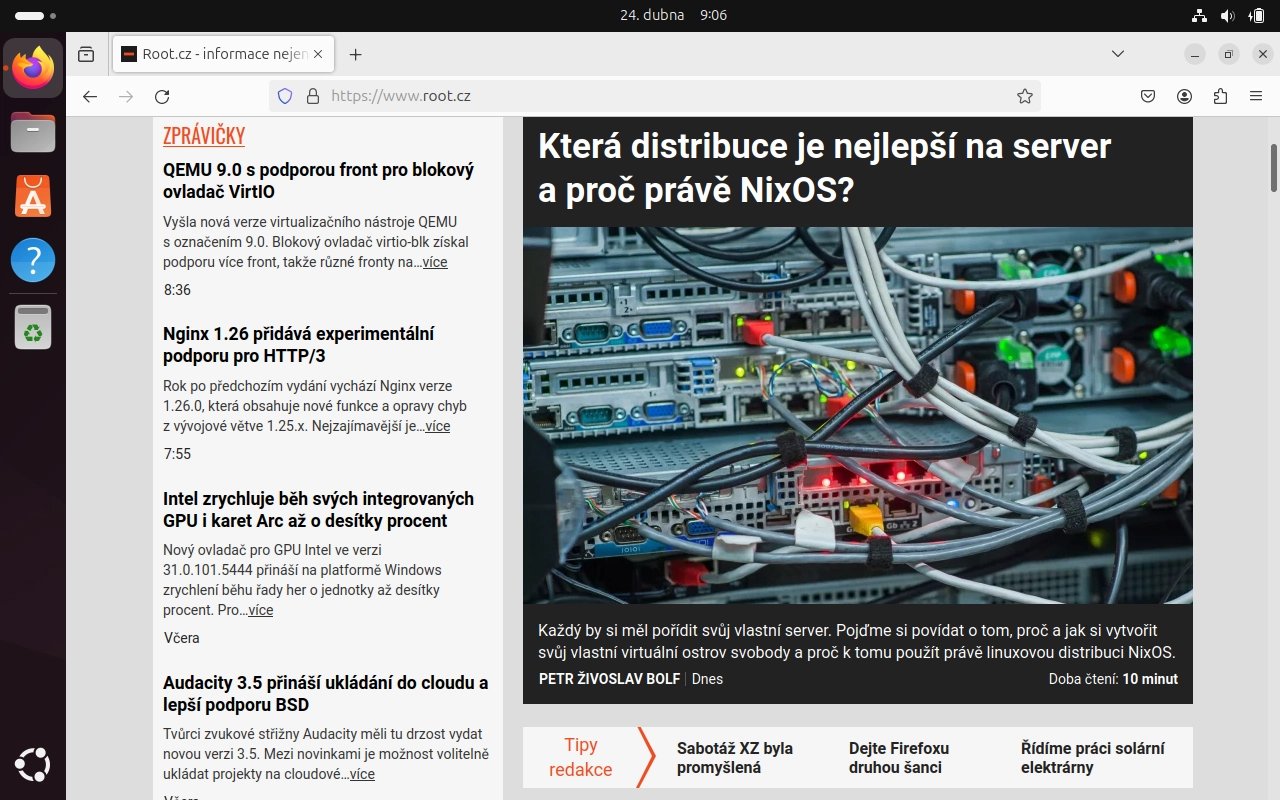Save page to Pocket
Screen dimensions: 1280x800
point(1148,96)
